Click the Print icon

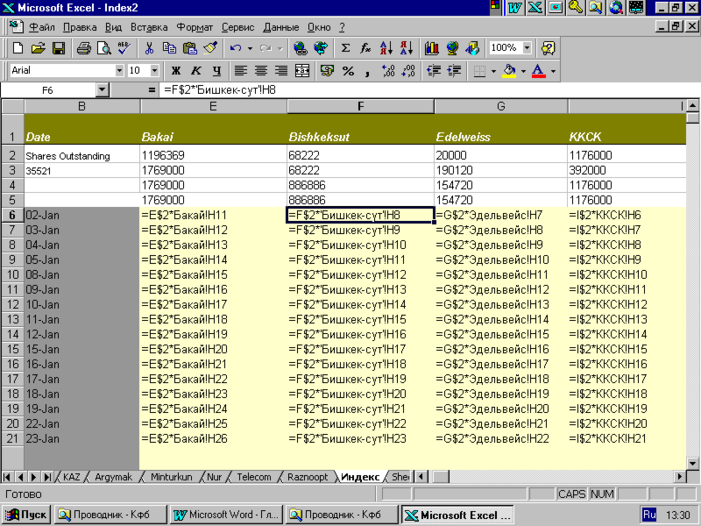(x=84, y=48)
